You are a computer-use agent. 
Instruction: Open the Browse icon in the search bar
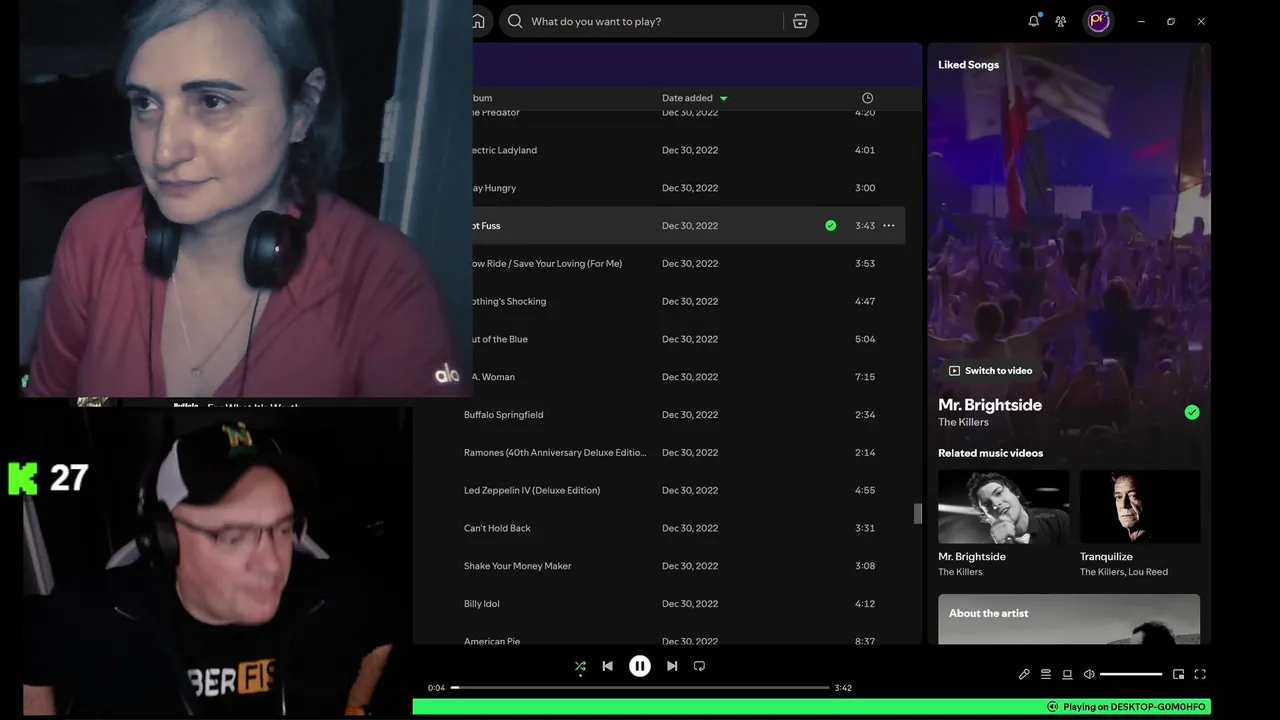click(800, 21)
